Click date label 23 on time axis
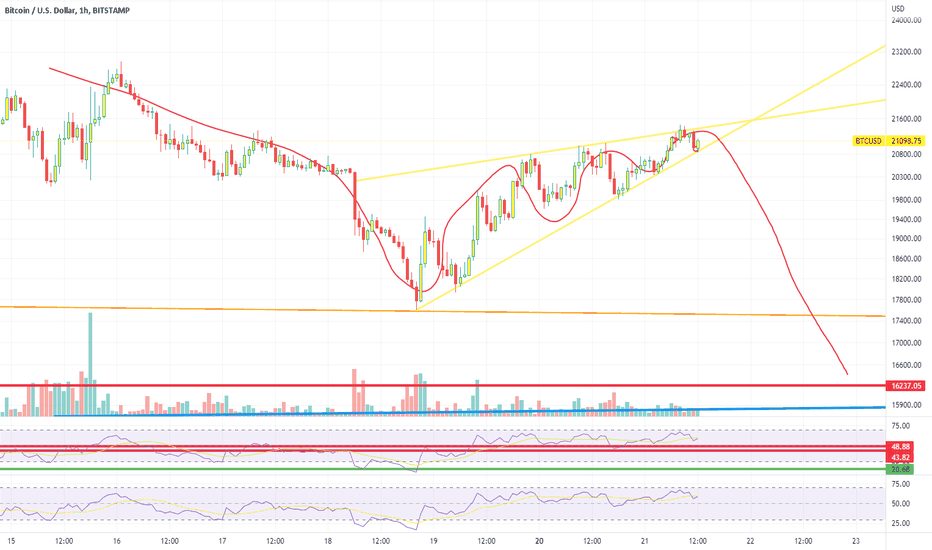This screenshot has height=550, width=932. pyautogui.click(x=856, y=541)
